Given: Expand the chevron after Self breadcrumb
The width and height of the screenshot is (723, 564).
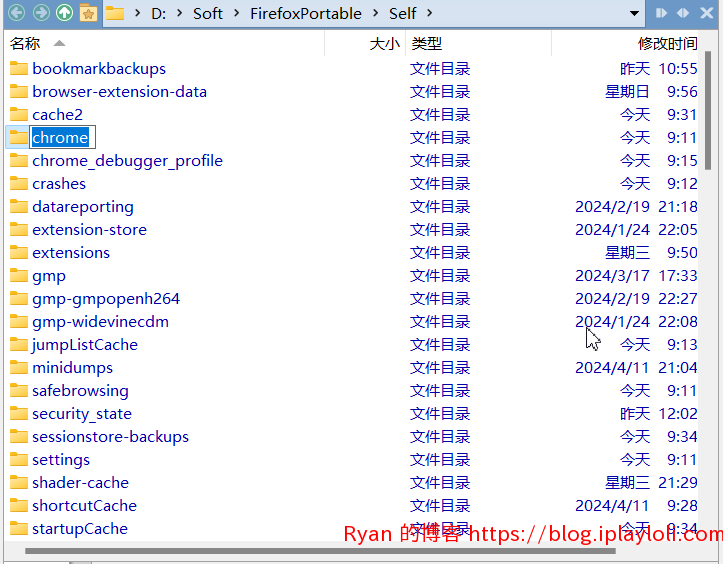Looking at the screenshot, I should point(430,13).
